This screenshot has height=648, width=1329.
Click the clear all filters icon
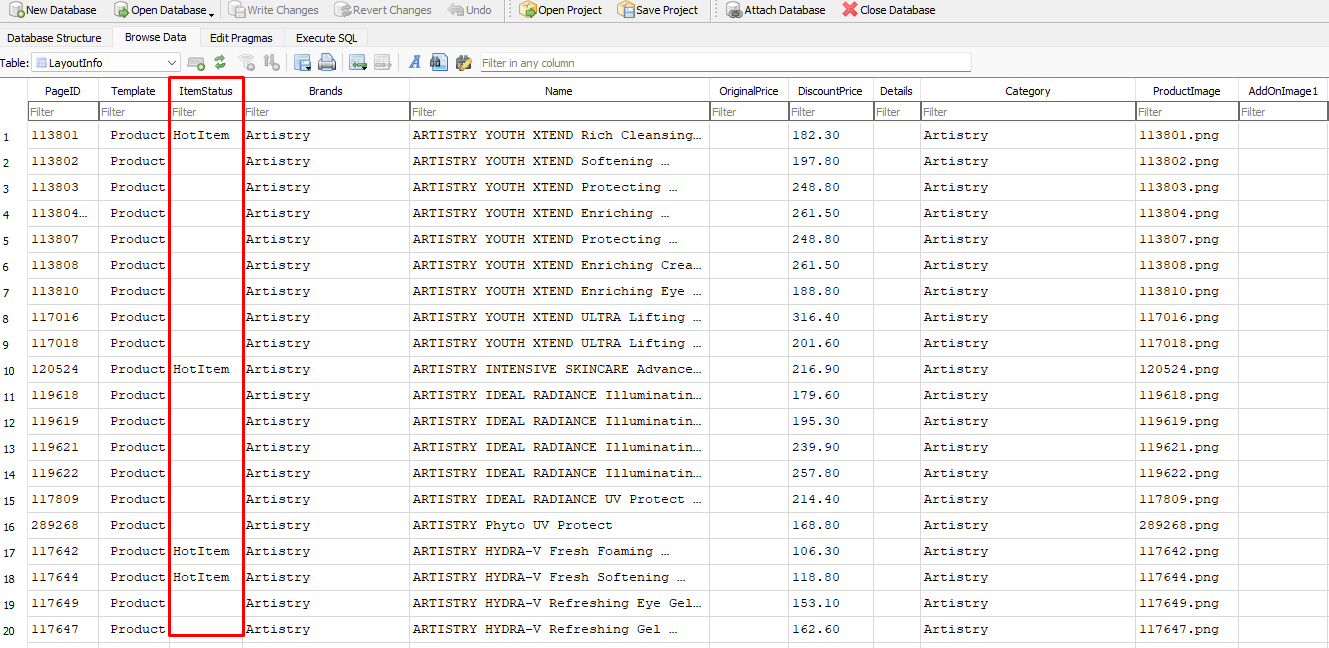pyautogui.click(x=247, y=62)
